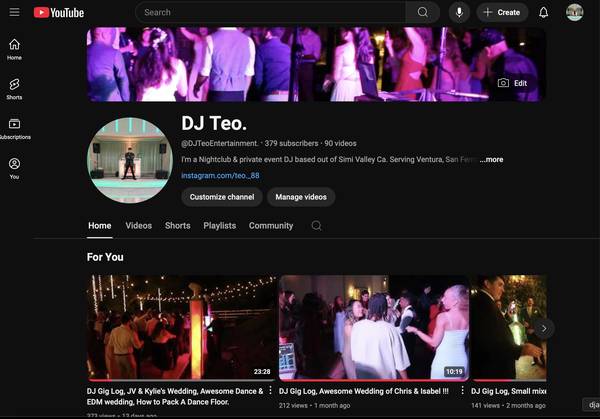
Task: Go to Subscriptions in the sidebar
Action: coord(14,129)
